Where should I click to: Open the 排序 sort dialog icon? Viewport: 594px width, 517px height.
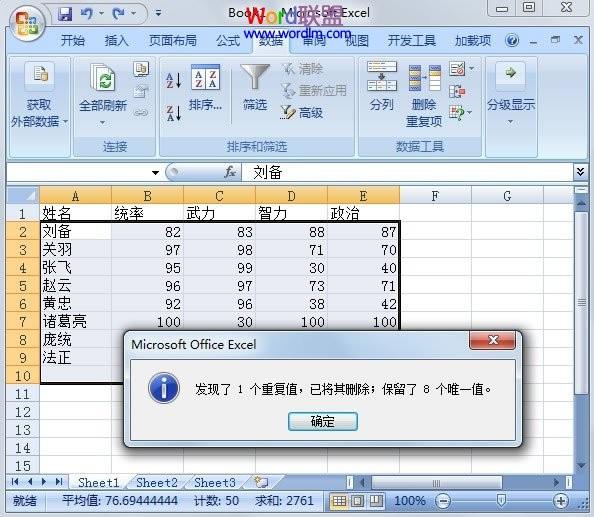[205, 88]
